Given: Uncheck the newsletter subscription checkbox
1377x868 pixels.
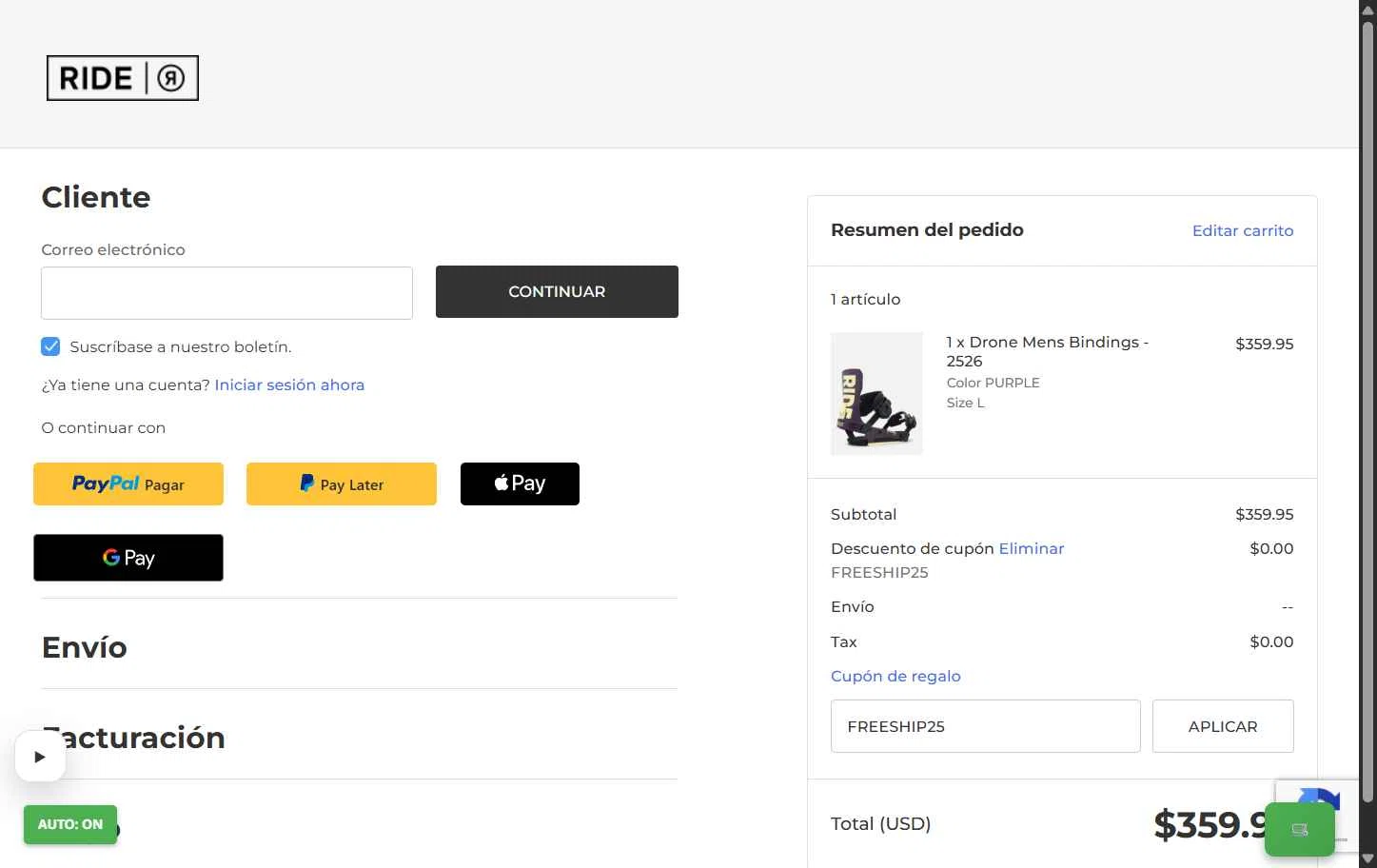Looking at the screenshot, I should (x=50, y=346).
